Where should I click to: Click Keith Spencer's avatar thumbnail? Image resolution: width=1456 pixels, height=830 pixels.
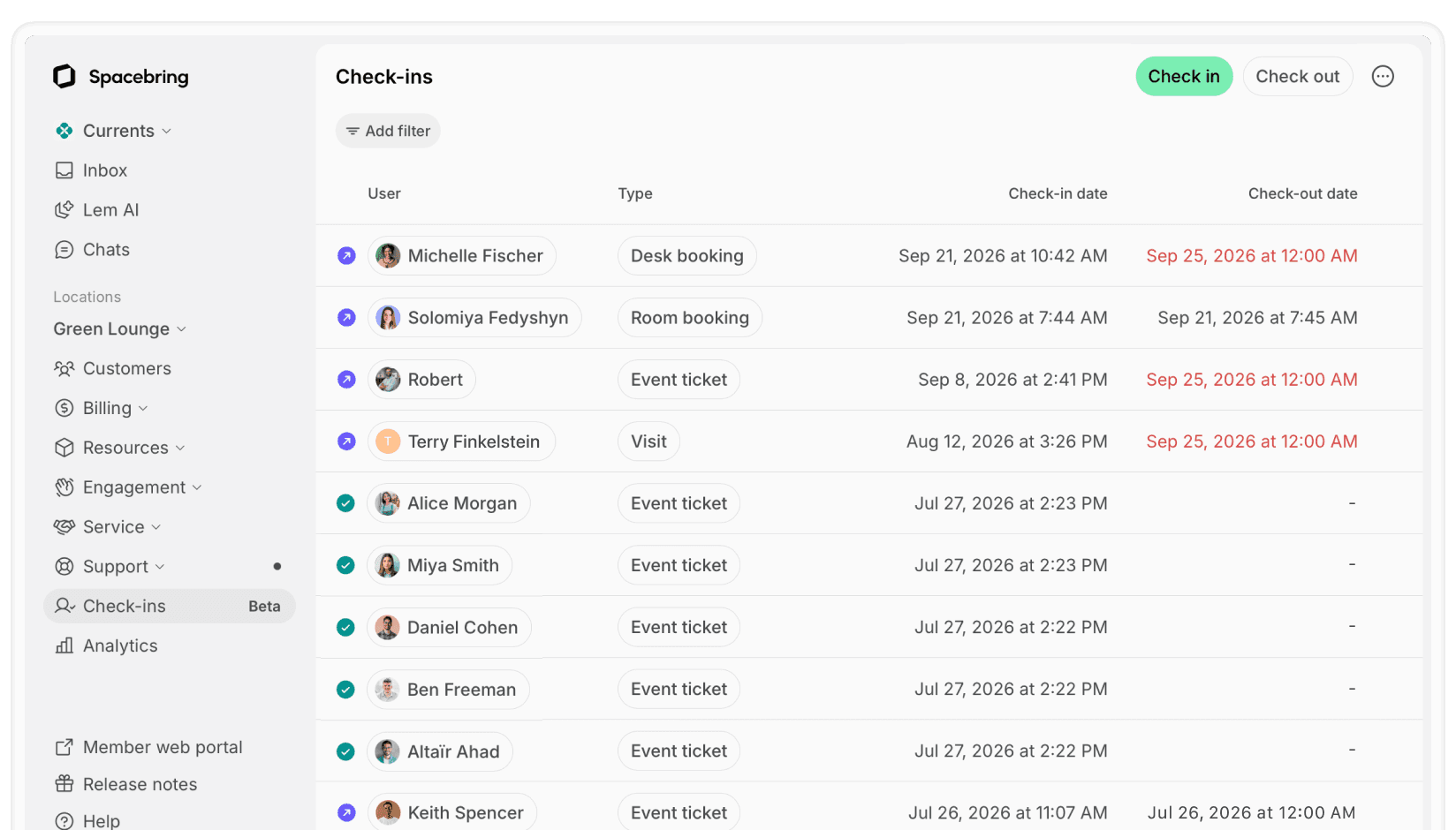coord(388,812)
